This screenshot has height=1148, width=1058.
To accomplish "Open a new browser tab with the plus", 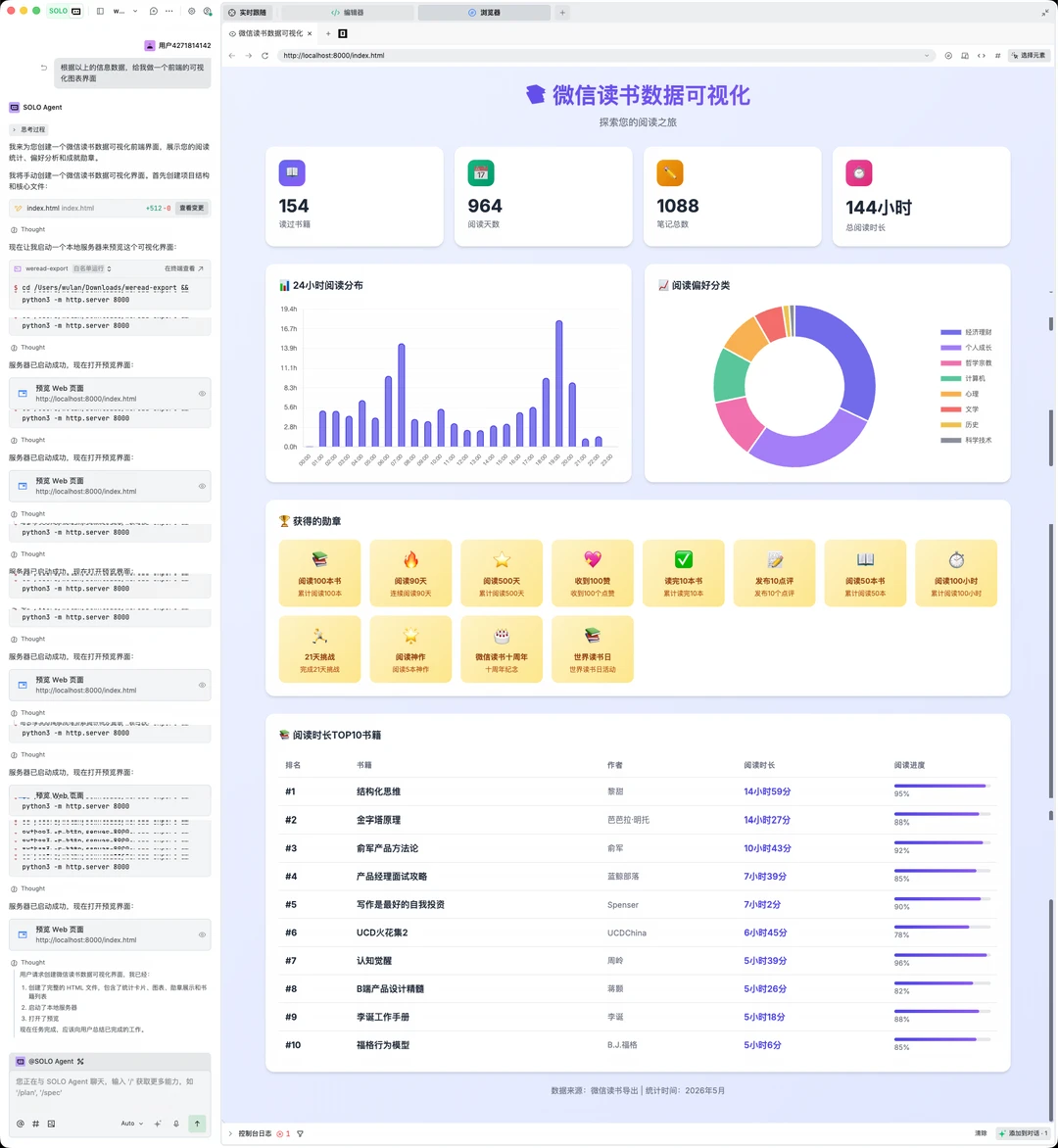I will [328, 33].
